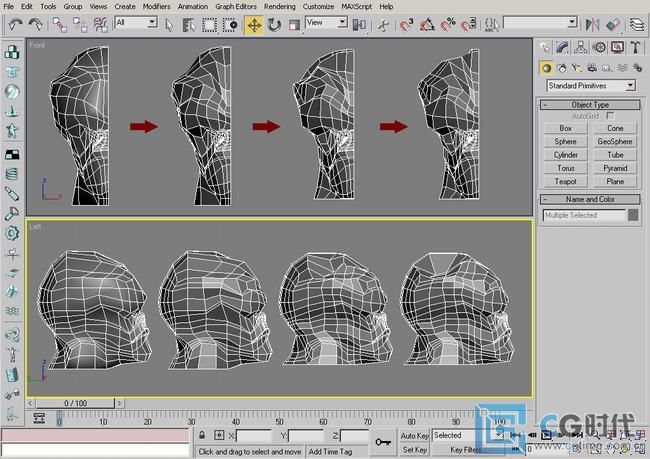The height and width of the screenshot is (459, 650).
Task: Toggle the Percent Snap button
Action: tap(448, 25)
